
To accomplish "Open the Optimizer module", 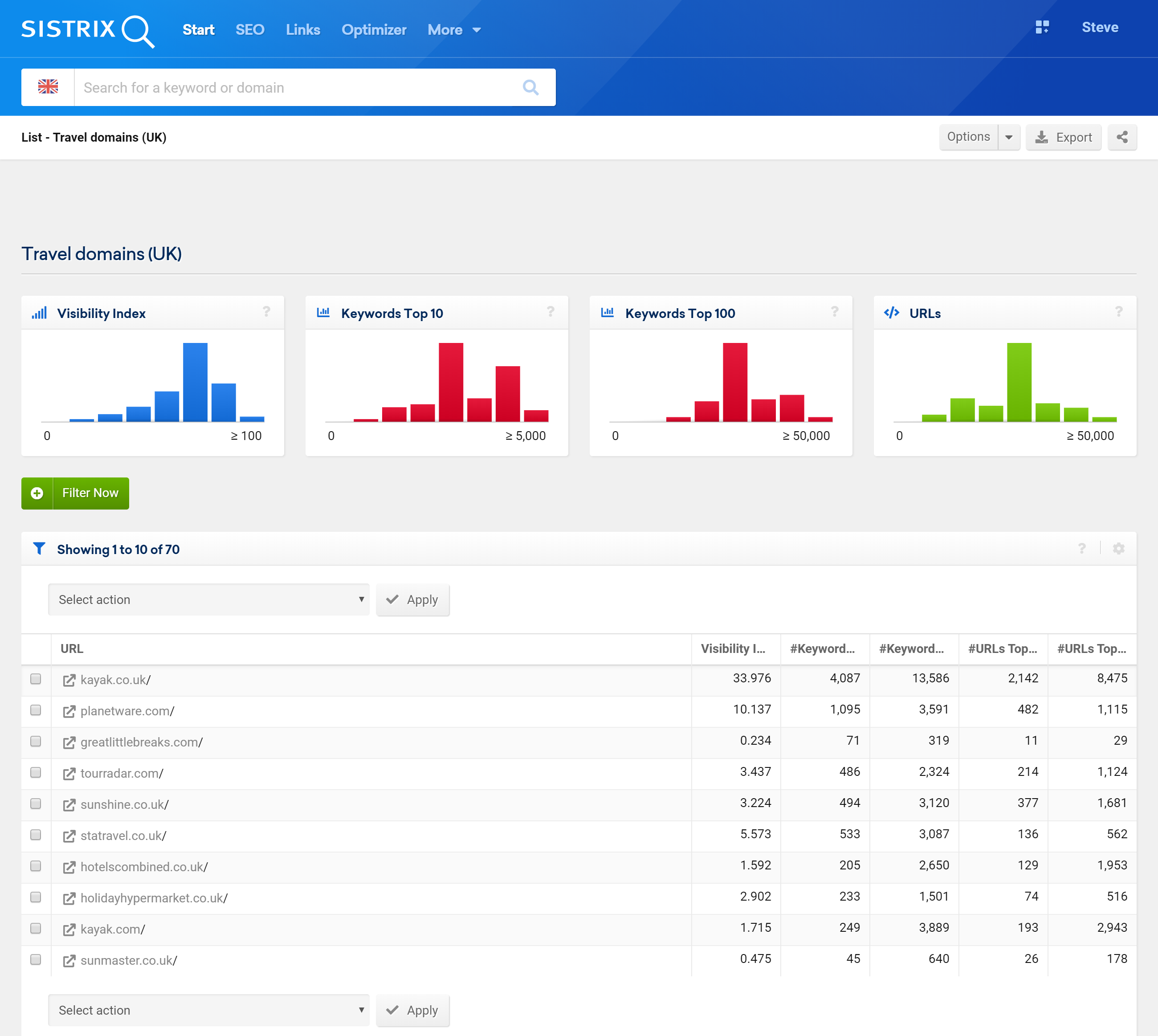I will [x=374, y=29].
